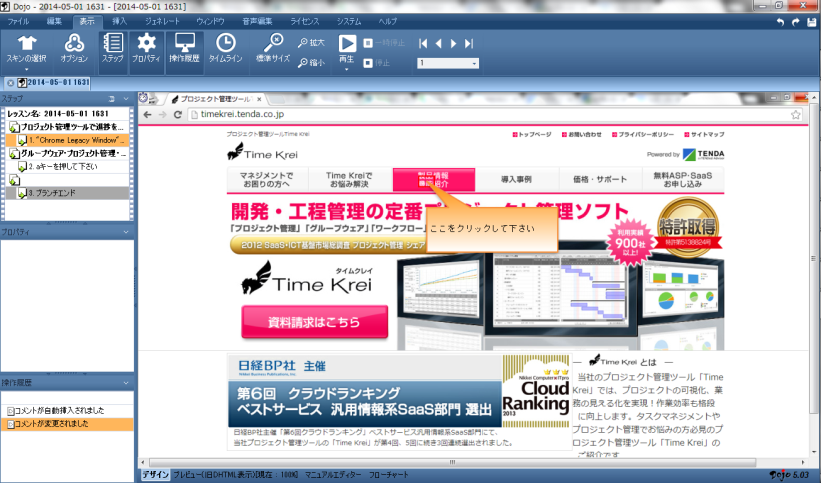
Task: Open the ヘルプ menu
Action: [387, 21]
